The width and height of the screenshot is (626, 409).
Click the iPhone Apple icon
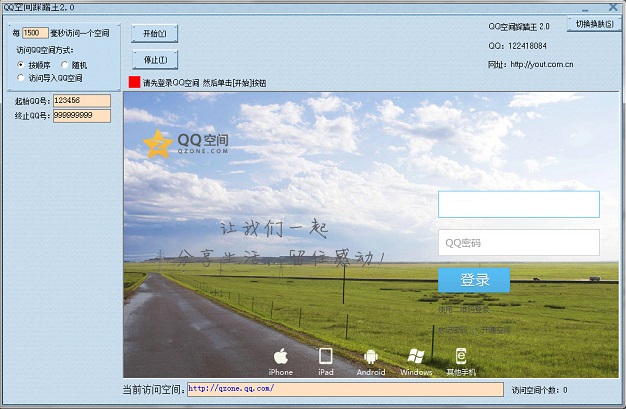tap(281, 356)
